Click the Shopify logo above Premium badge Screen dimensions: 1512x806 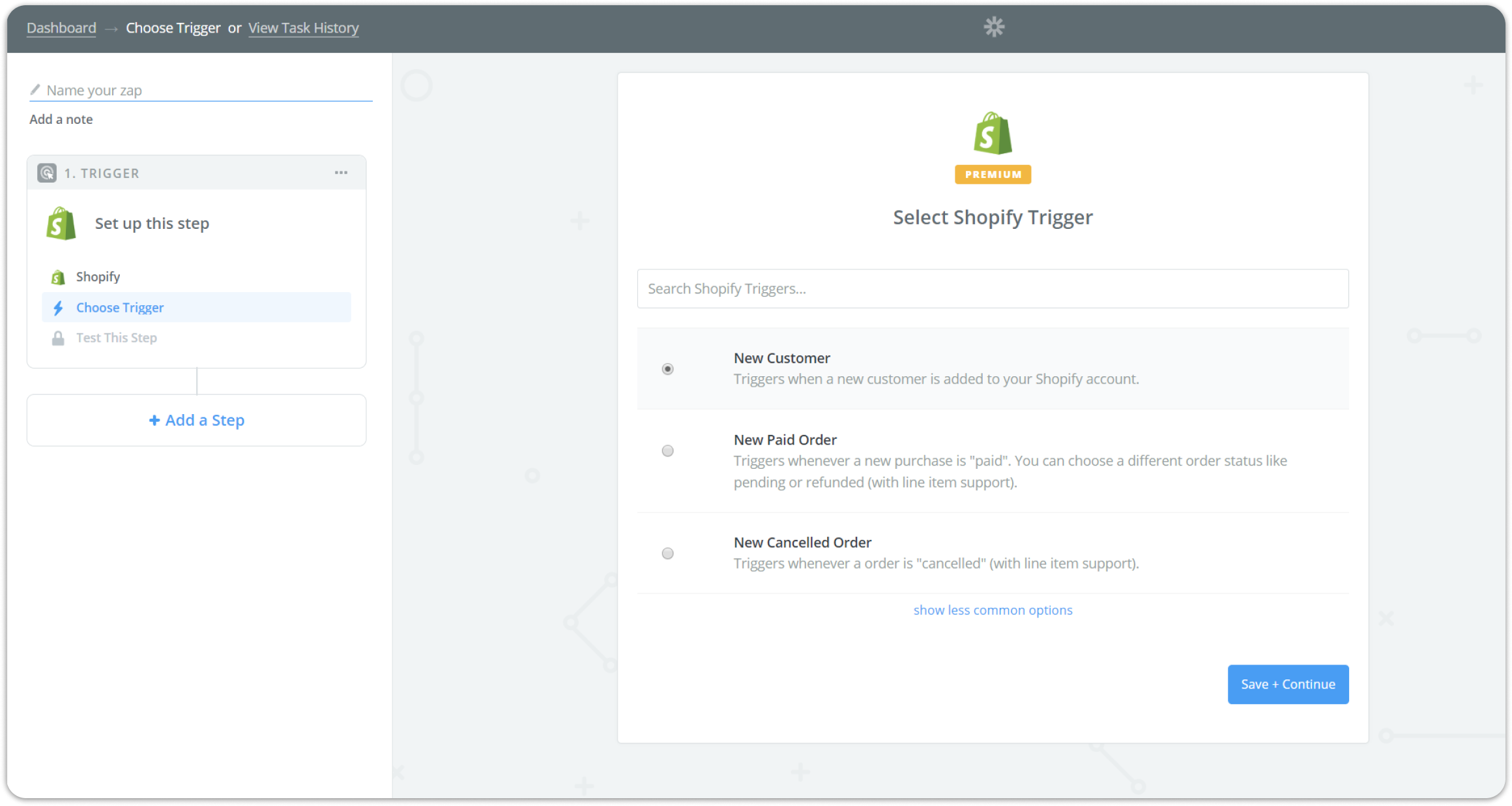tap(993, 134)
